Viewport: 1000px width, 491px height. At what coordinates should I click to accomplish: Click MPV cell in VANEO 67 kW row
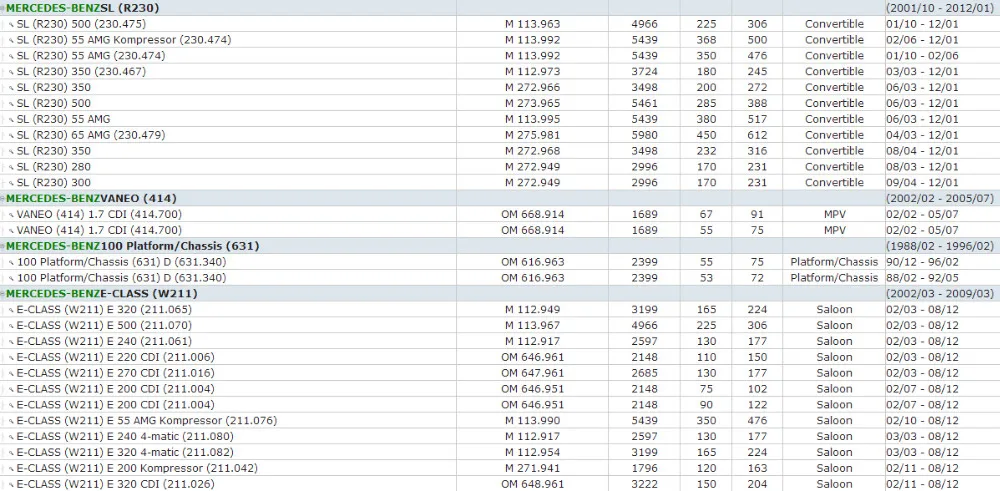[x=834, y=214]
